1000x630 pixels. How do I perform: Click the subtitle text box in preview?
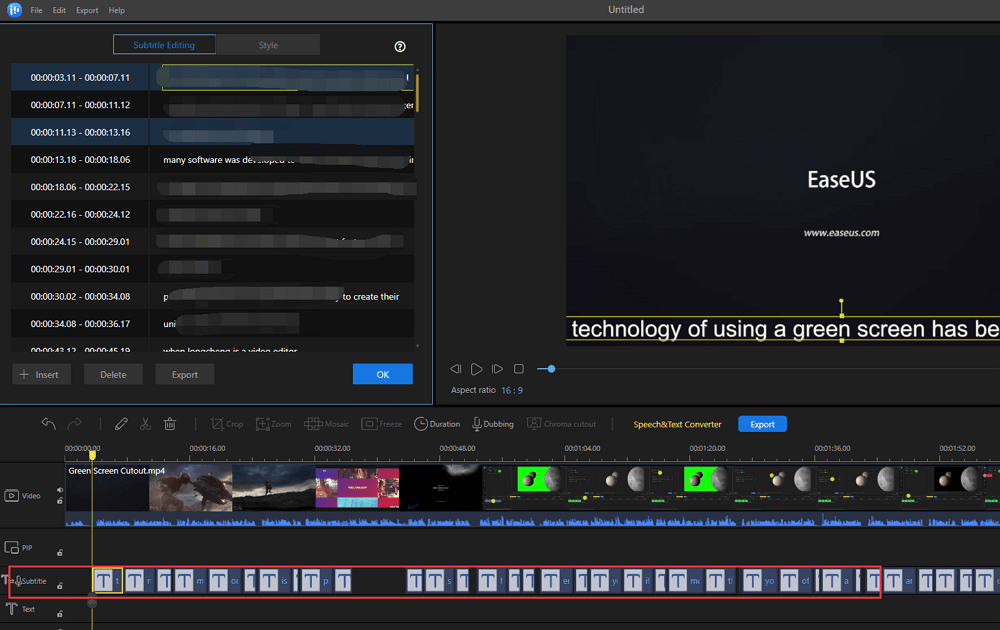pyautogui.click(x=783, y=329)
